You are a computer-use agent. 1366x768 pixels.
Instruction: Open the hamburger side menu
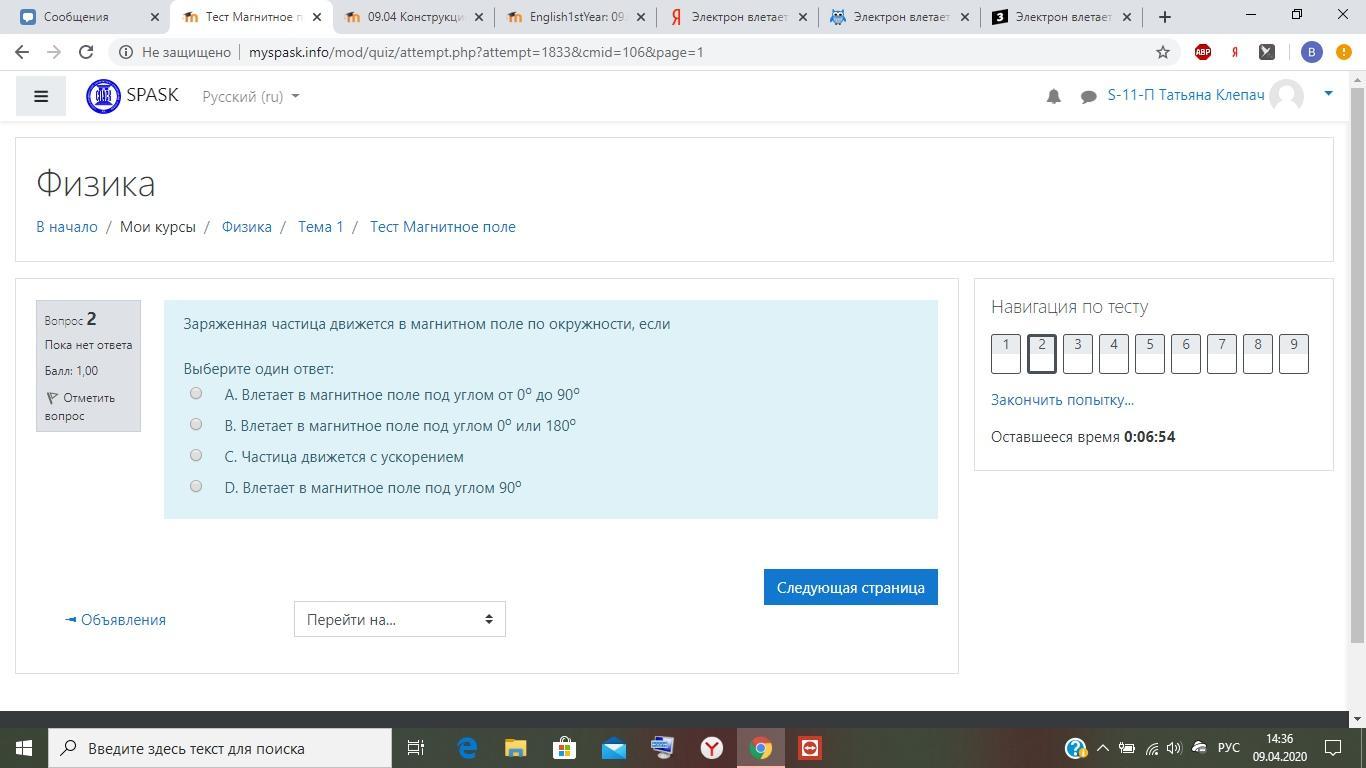point(41,96)
